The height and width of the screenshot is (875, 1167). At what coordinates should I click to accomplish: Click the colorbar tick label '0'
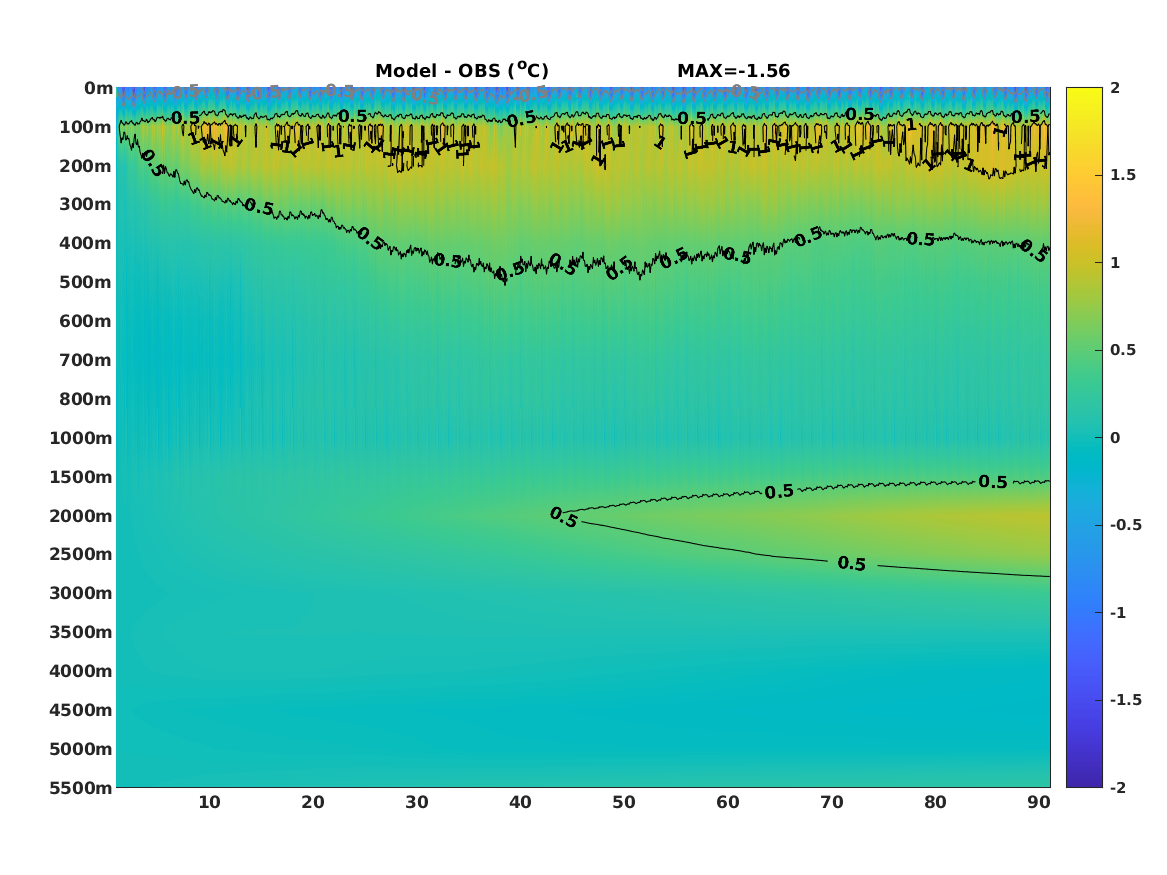[x=1115, y=438]
